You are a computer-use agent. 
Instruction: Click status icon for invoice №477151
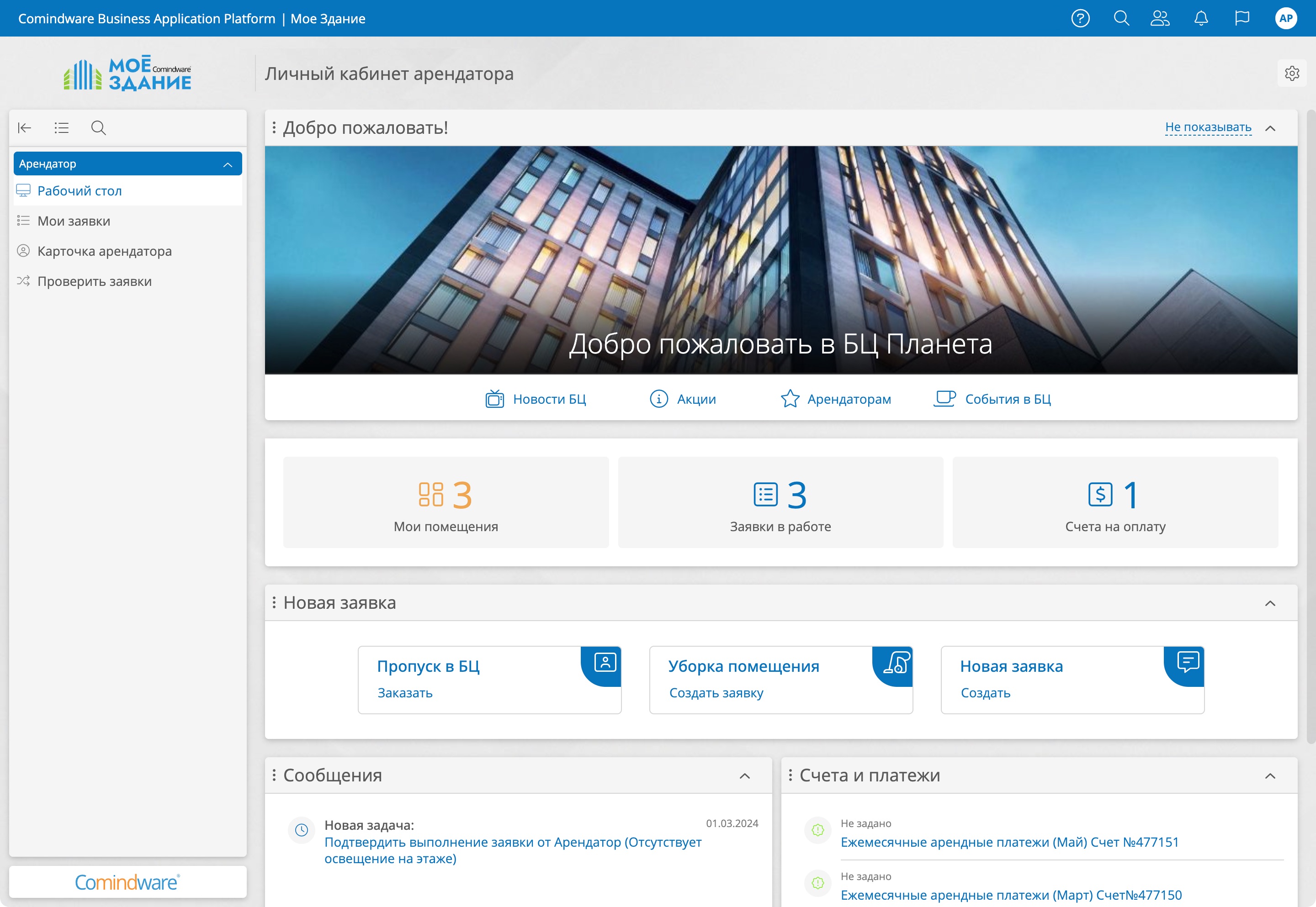click(817, 830)
